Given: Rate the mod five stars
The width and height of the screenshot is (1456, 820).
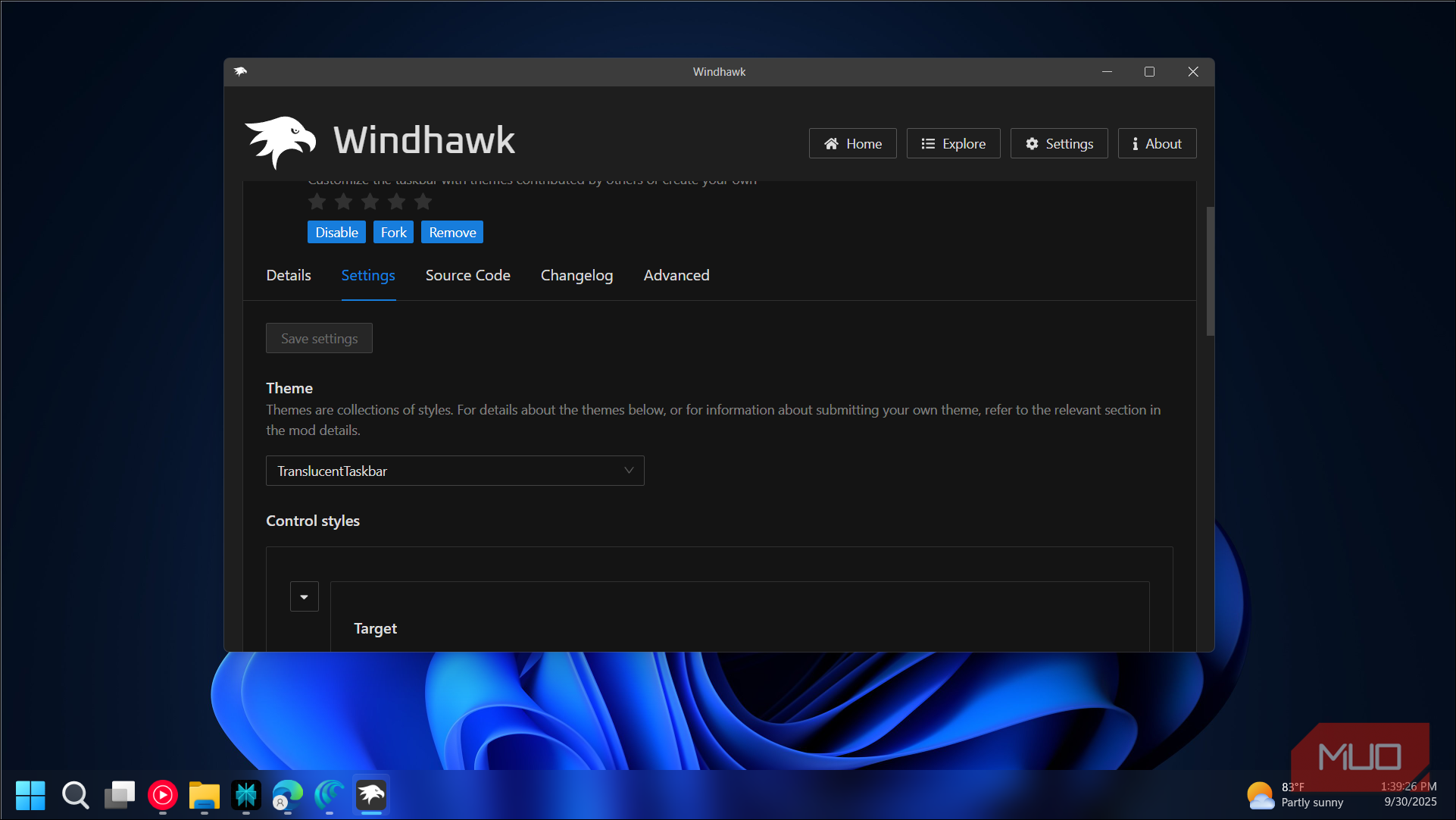Looking at the screenshot, I should coord(423,202).
